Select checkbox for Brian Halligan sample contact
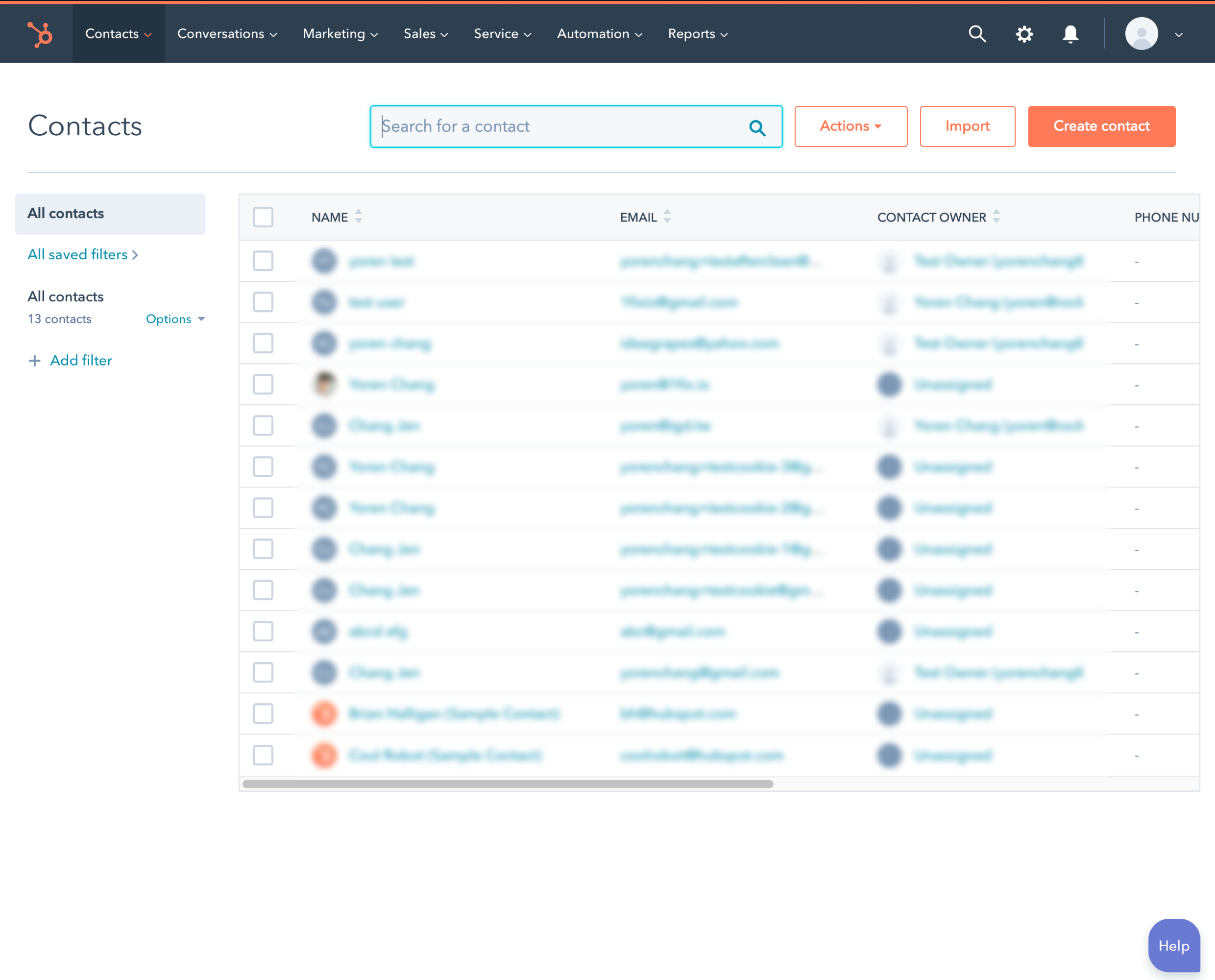The width and height of the screenshot is (1215, 980). (x=263, y=713)
